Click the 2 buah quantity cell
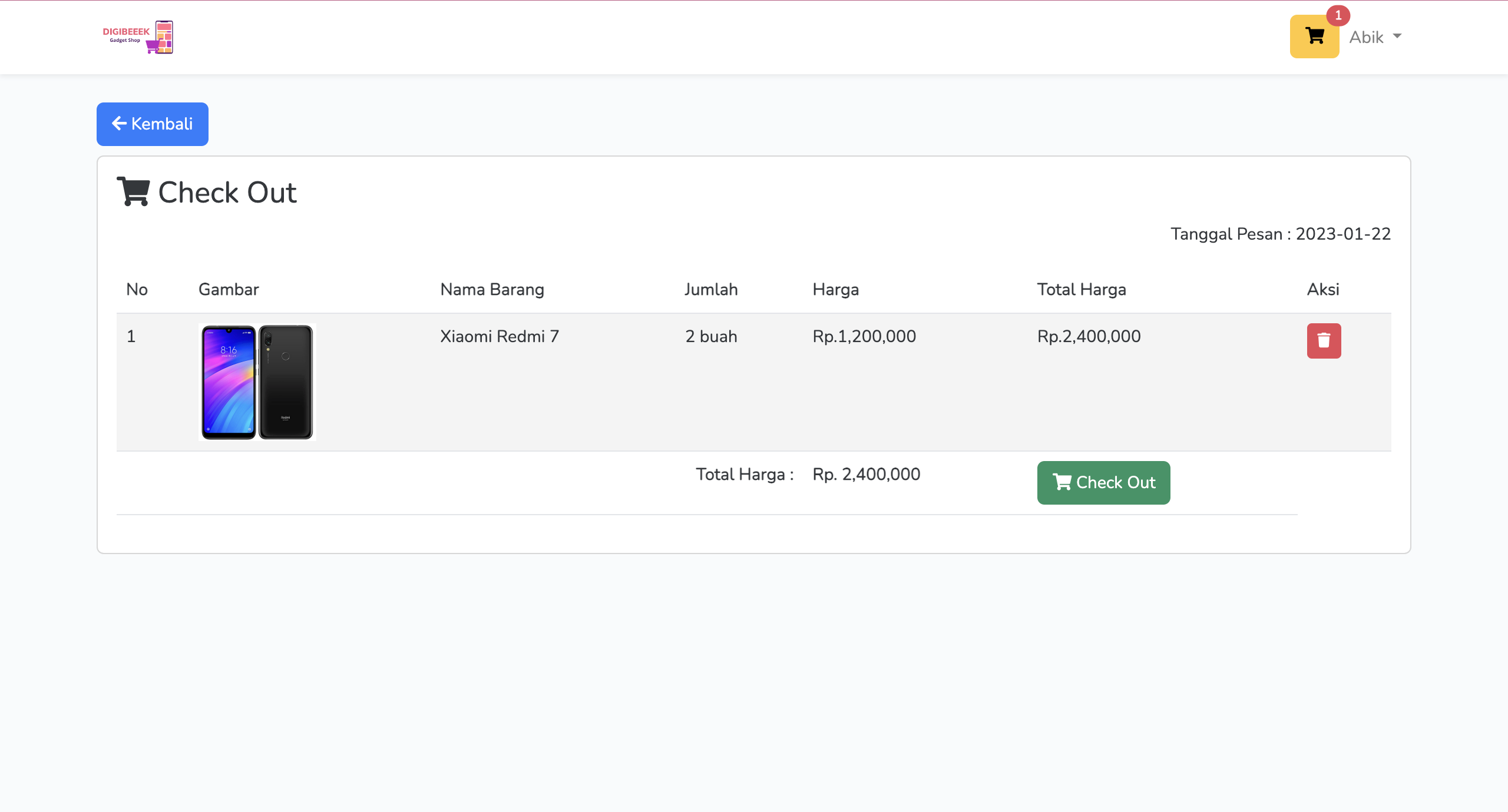Viewport: 1508px width, 812px height. pyautogui.click(x=711, y=337)
